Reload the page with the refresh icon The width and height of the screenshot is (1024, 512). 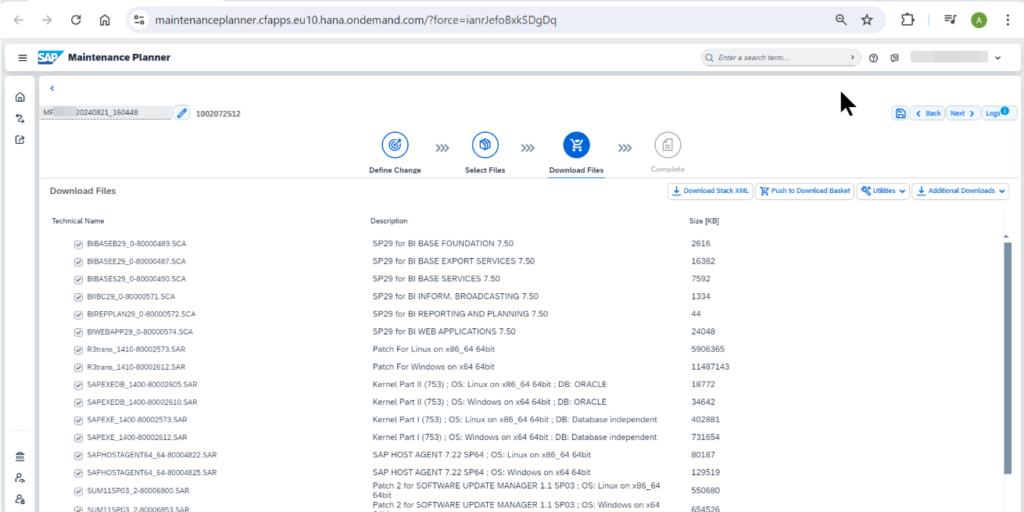coord(76,20)
